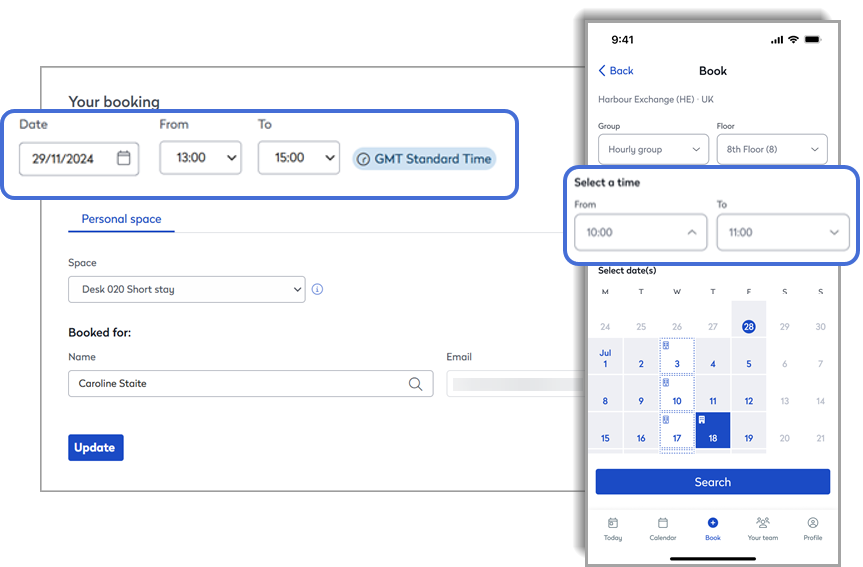
Task: Open the Today tab icon in bottom bar
Action: pos(613,522)
